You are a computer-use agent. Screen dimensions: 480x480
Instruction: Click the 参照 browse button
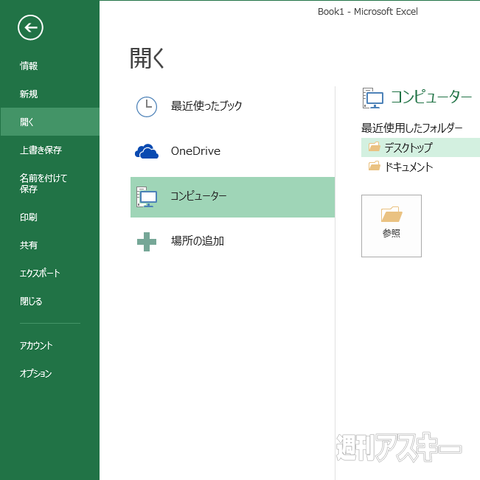pyautogui.click(x=391, y=226)
